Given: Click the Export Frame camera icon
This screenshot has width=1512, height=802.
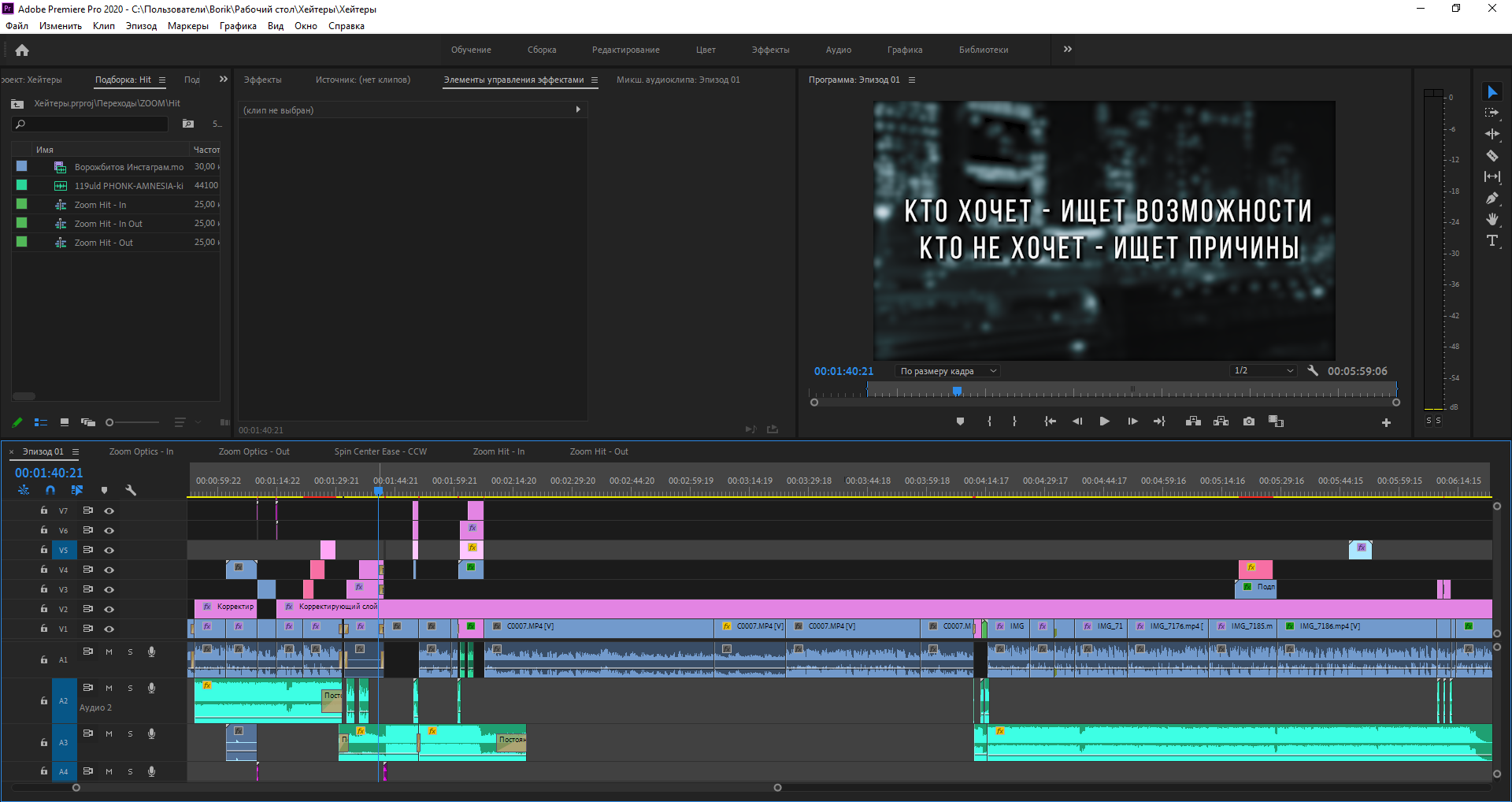Looking at the screenshot, I should coord(1249,421).
